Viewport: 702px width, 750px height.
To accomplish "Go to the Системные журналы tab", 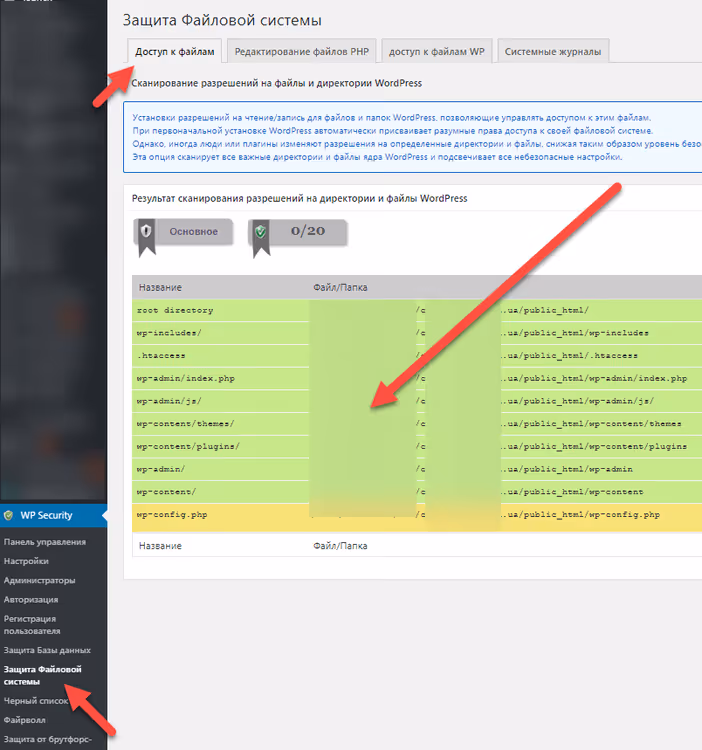I will pos(553,51).
